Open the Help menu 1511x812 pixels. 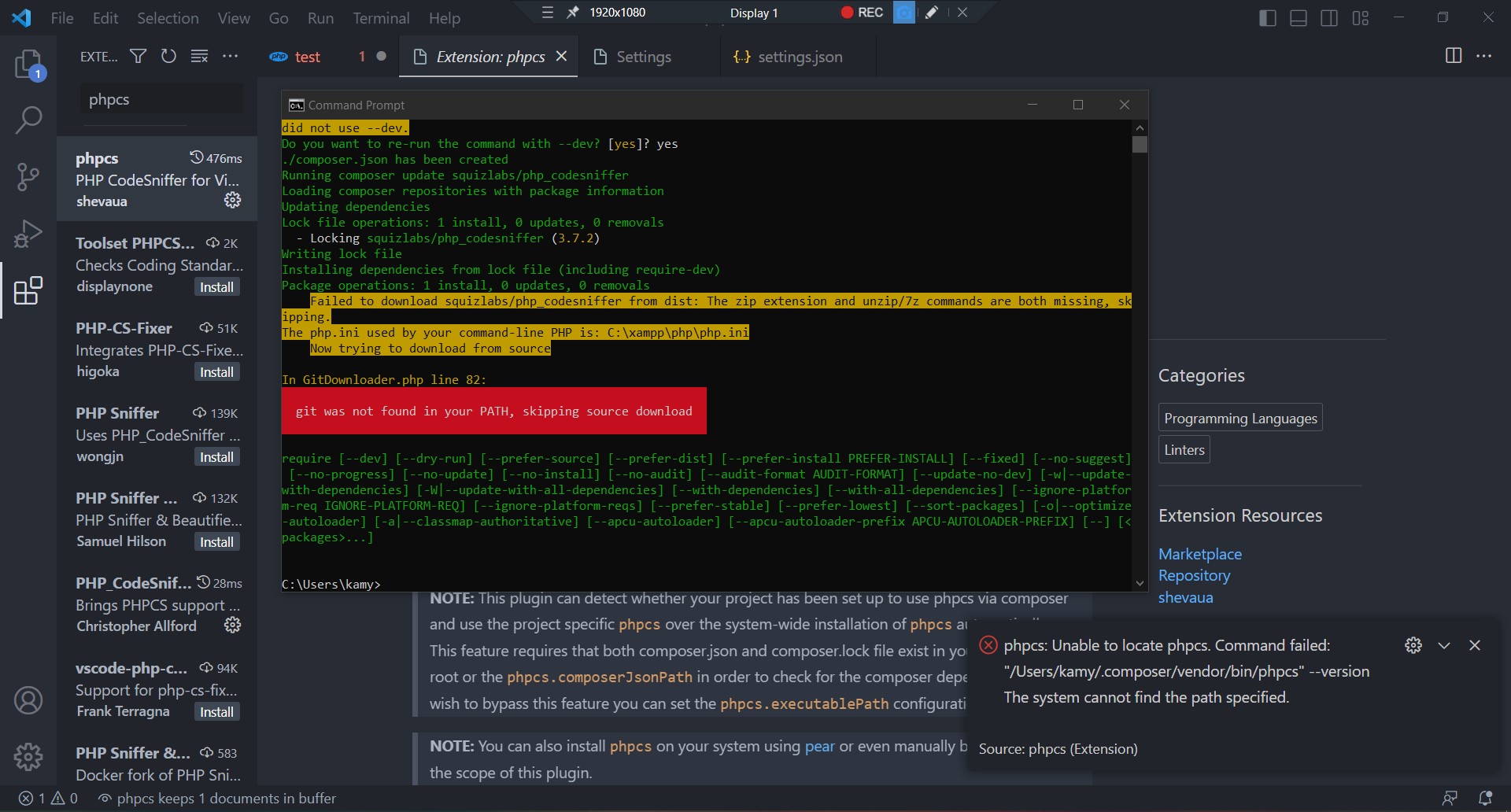click(x=445, y=17)
